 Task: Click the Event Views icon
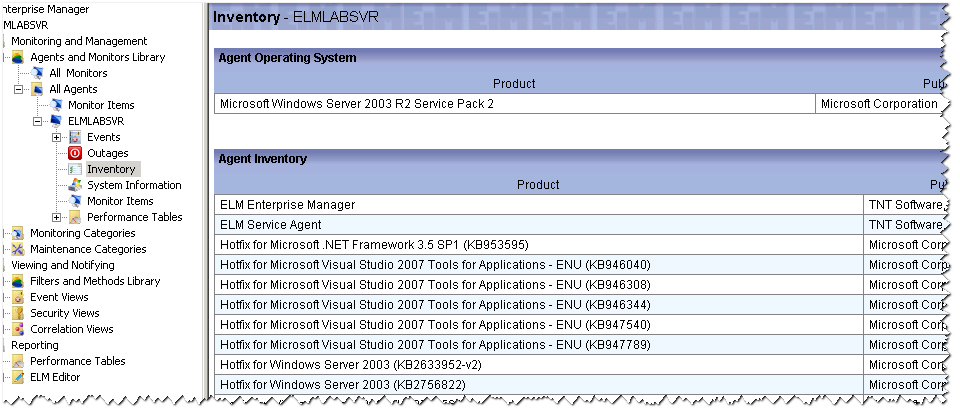click(x=18, y=297)
